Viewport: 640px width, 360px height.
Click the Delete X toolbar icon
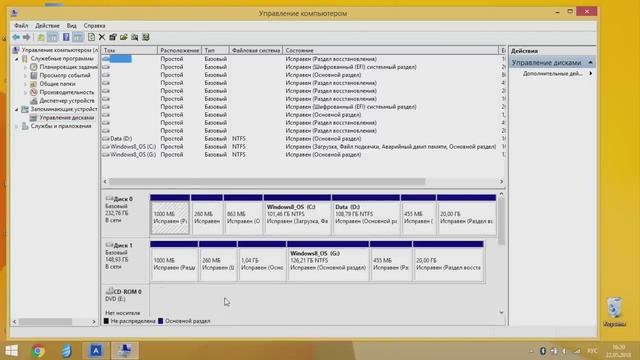coord(102,38)
